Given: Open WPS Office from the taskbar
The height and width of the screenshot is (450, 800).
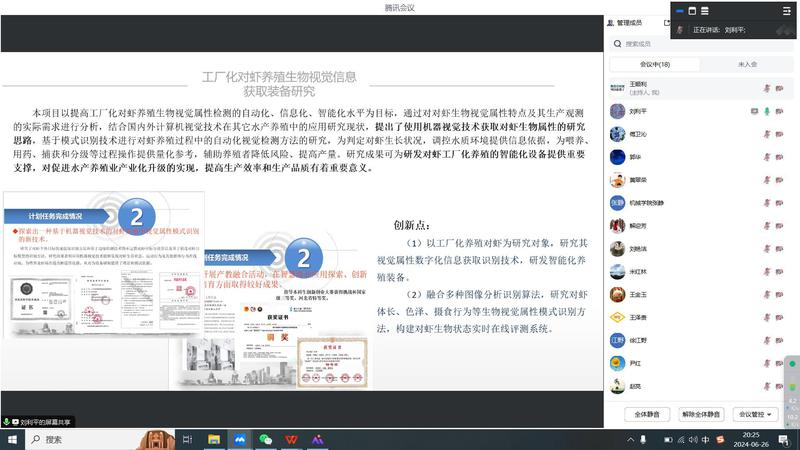Looking at the screenshot, I should pos(291,439).
